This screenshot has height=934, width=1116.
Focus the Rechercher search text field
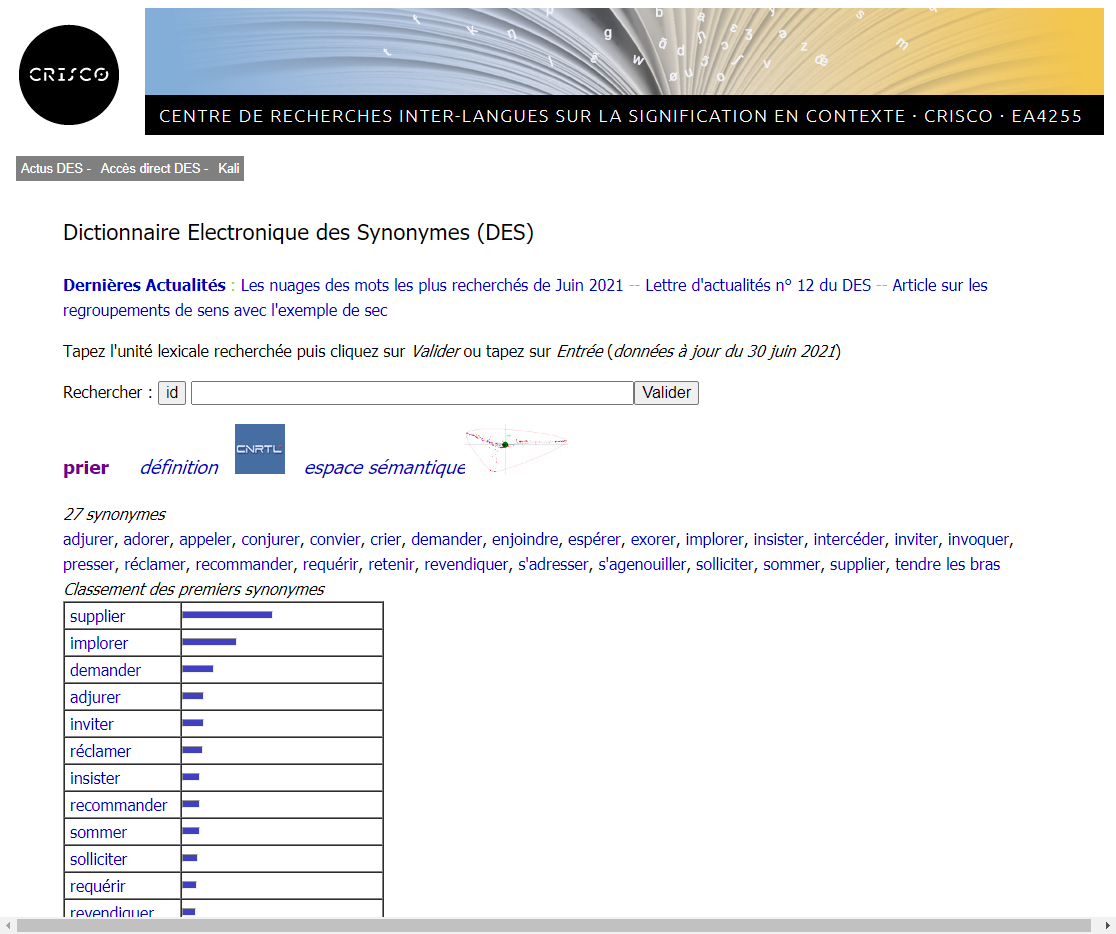412,393
